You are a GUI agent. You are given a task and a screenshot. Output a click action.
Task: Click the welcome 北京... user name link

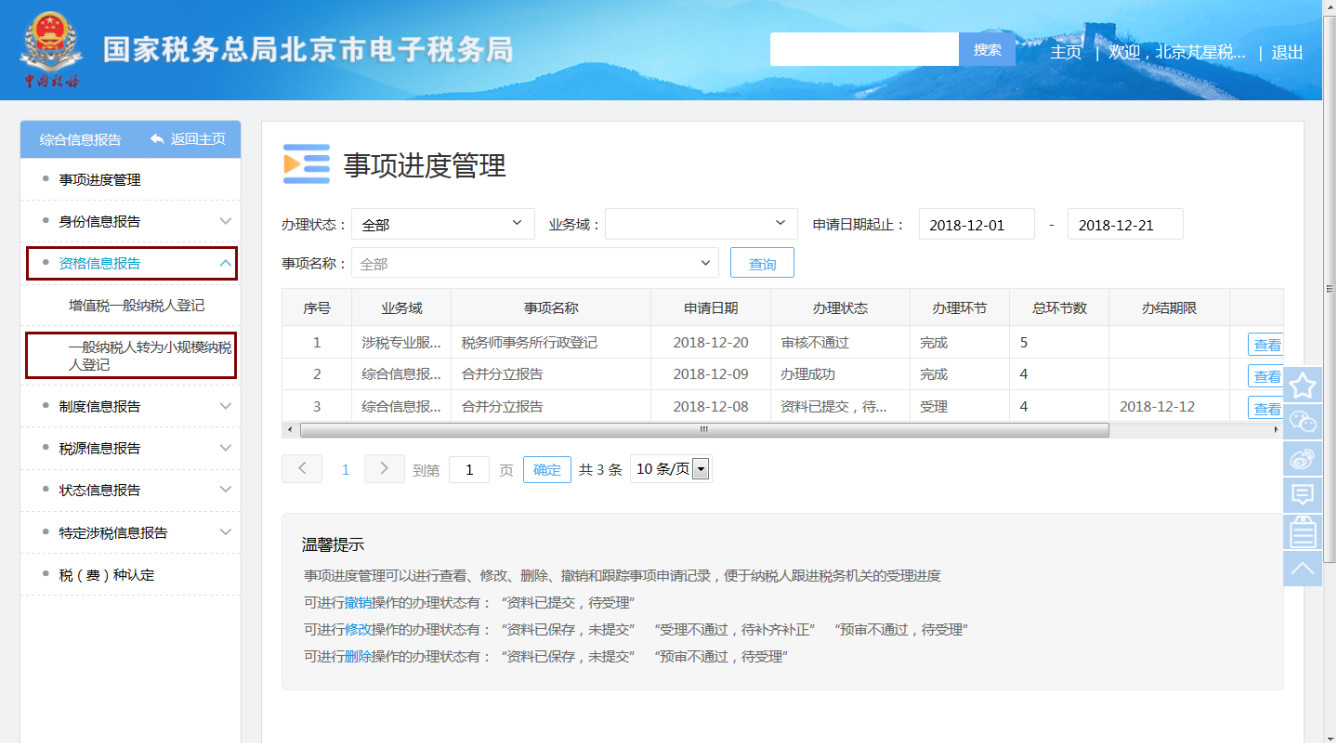pos(1200,52)
